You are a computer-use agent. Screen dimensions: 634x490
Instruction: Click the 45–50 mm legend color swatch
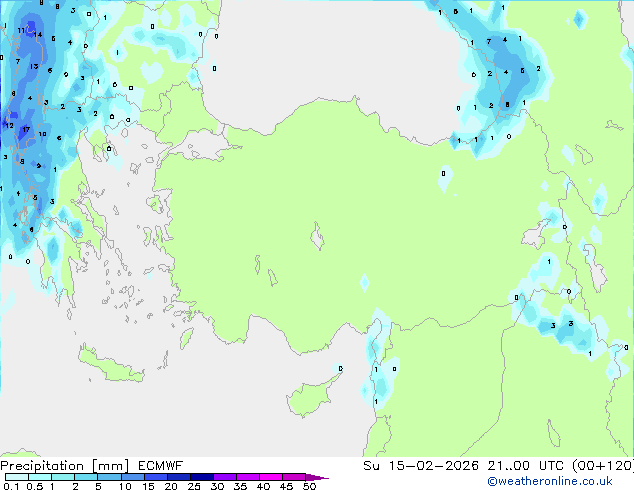(x=294, y=477)
